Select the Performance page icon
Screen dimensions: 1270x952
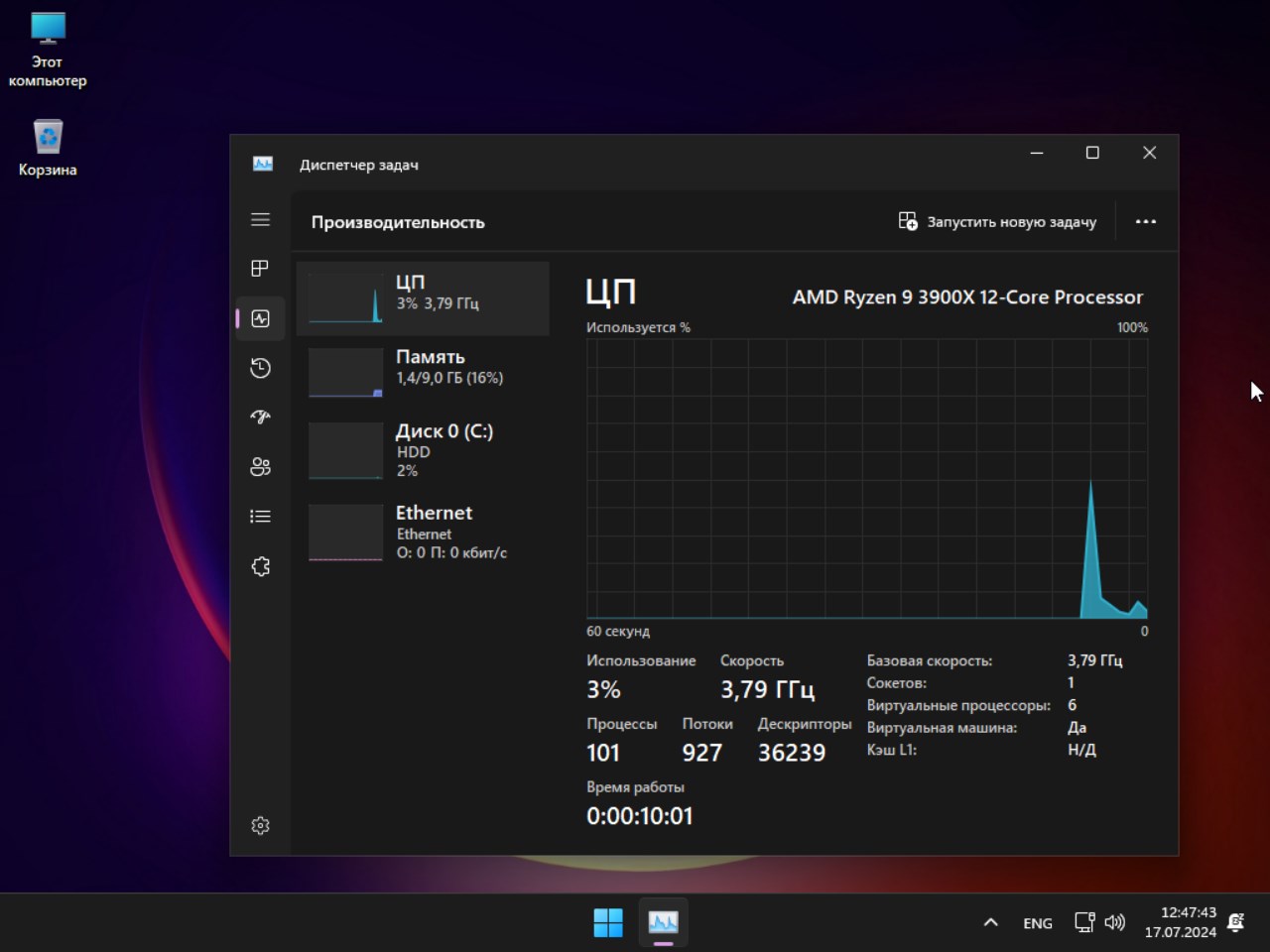pyautogui.click(x=260, y=318)
